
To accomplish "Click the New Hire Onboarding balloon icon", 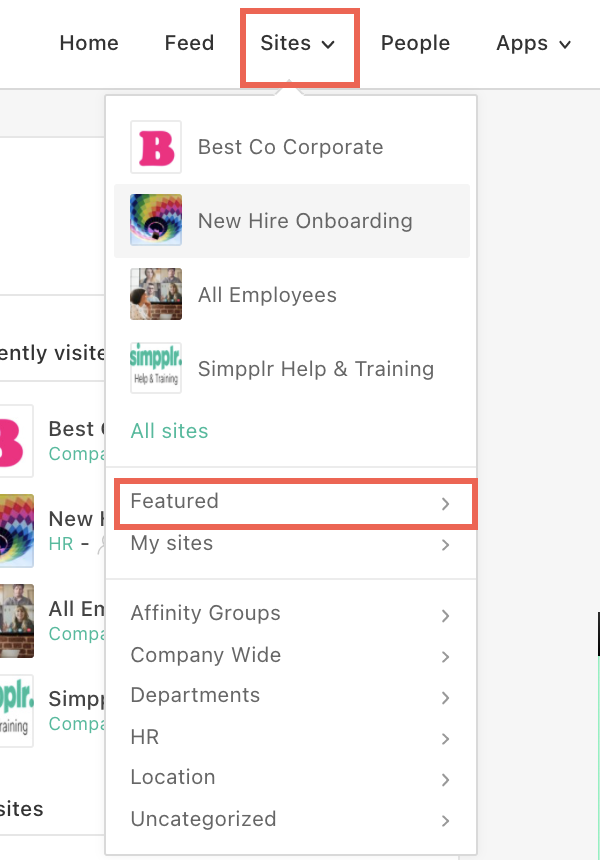I will (156, 220).
